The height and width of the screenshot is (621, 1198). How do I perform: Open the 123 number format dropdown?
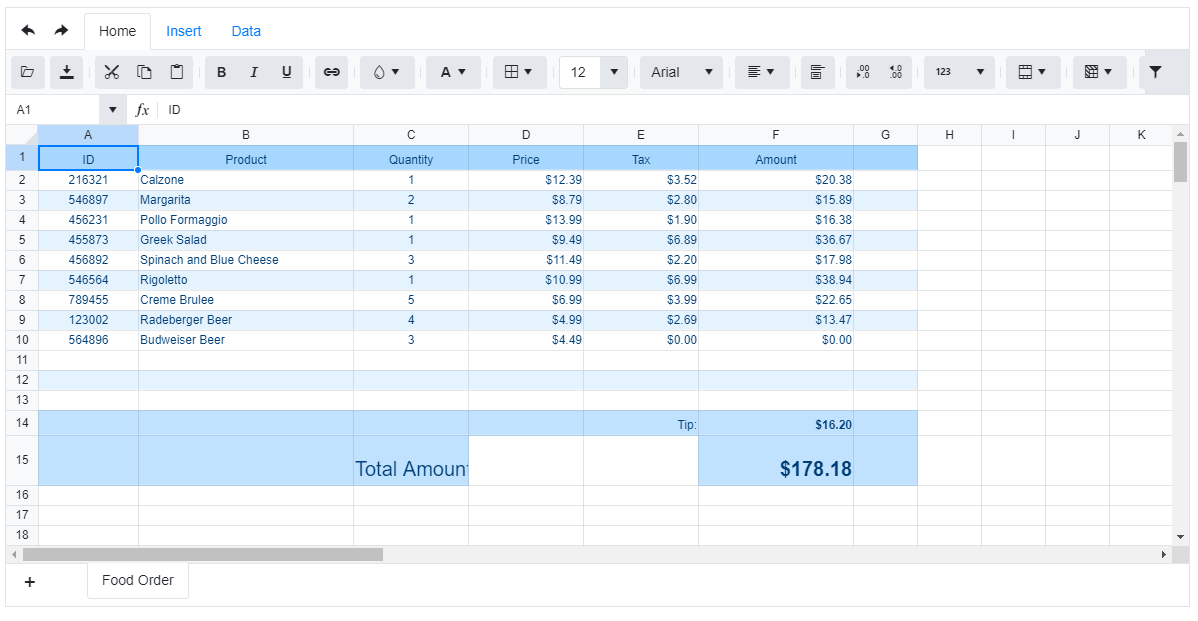click(x=960, y=72)
